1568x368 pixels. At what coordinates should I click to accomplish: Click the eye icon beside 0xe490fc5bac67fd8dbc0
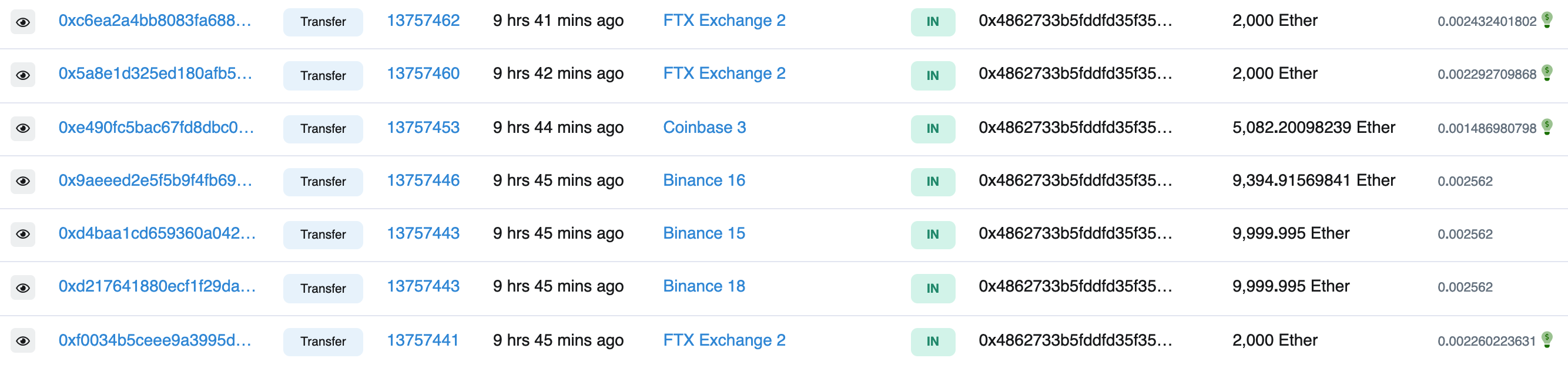[23, 128]
